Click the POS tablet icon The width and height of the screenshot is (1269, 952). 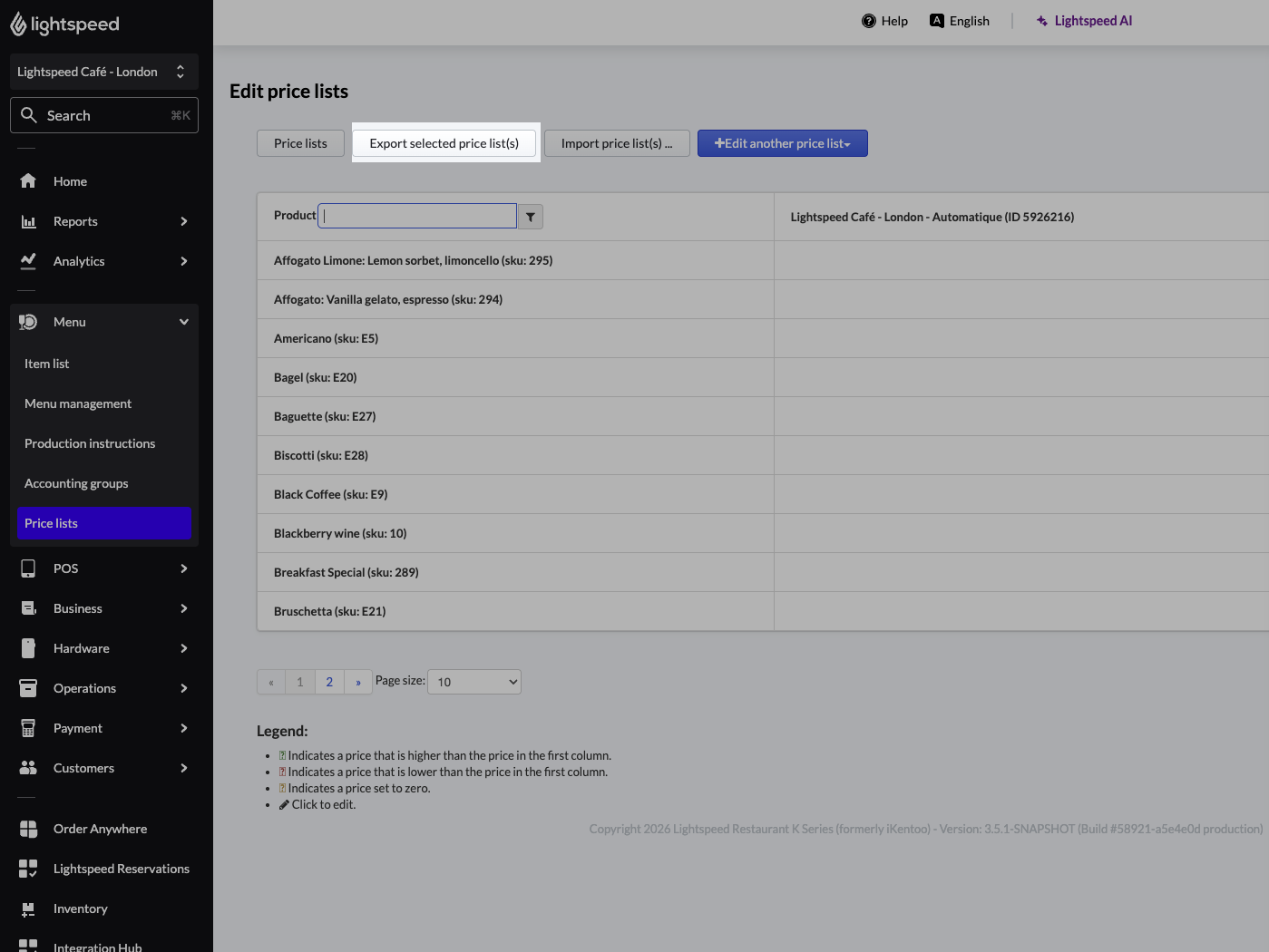[x=28, y=568]
